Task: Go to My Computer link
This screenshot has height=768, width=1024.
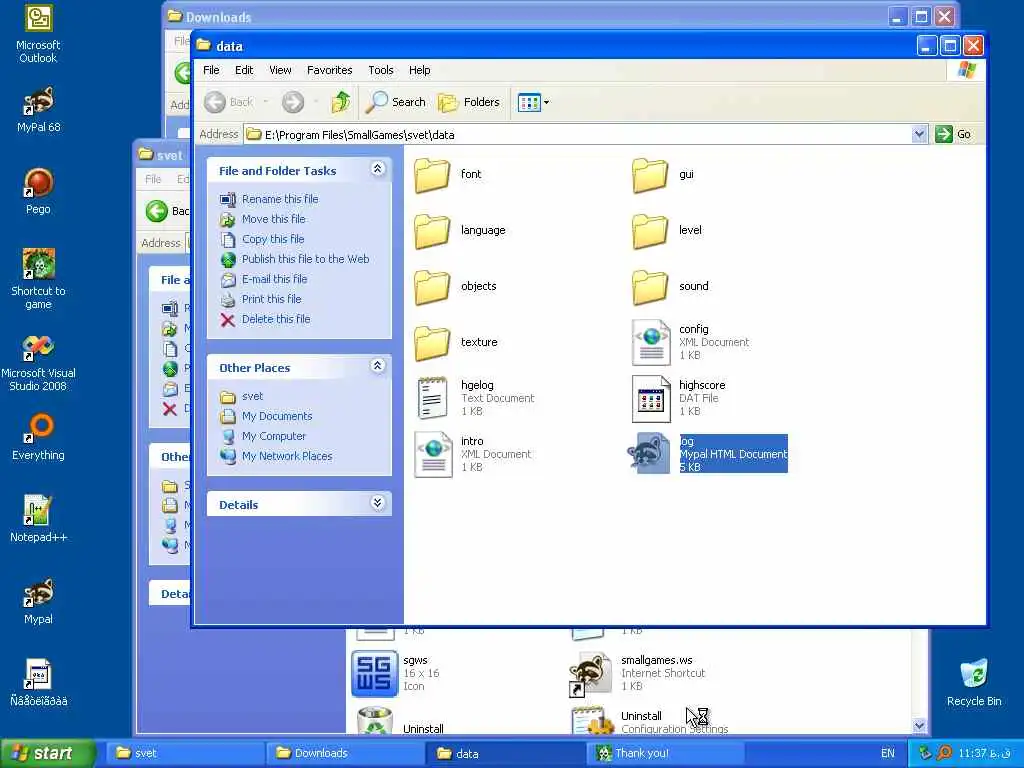Action: pos(274,436)
